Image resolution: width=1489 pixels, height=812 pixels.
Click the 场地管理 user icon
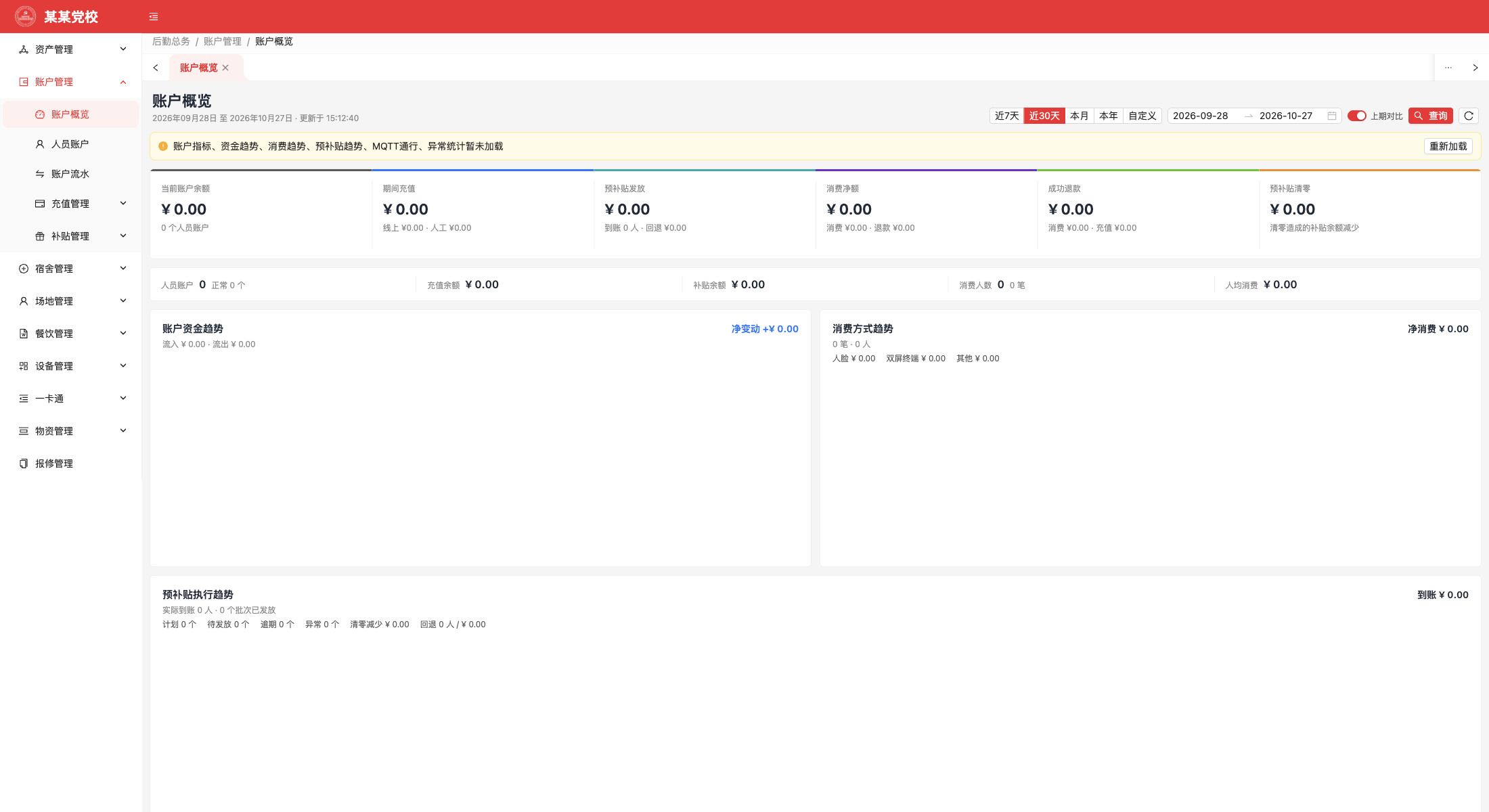pyautogui.click(x=24, y=301)
